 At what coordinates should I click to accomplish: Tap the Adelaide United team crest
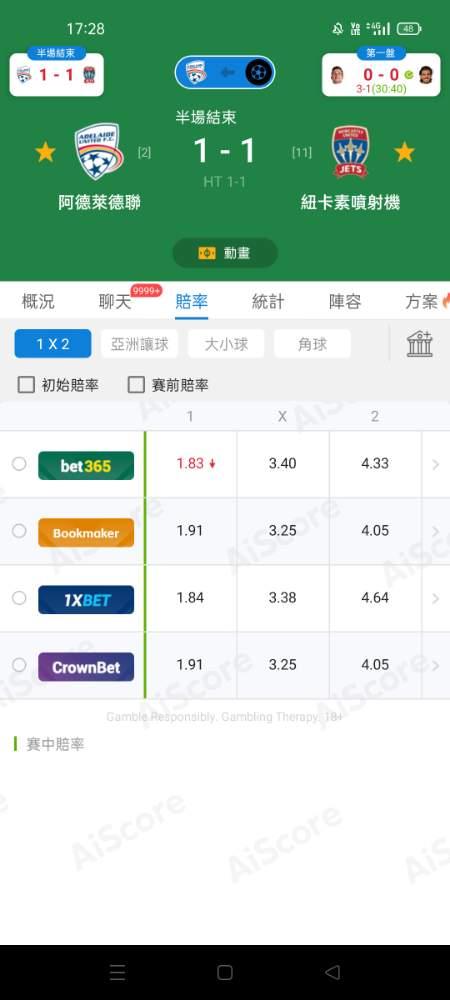point(98,152)
